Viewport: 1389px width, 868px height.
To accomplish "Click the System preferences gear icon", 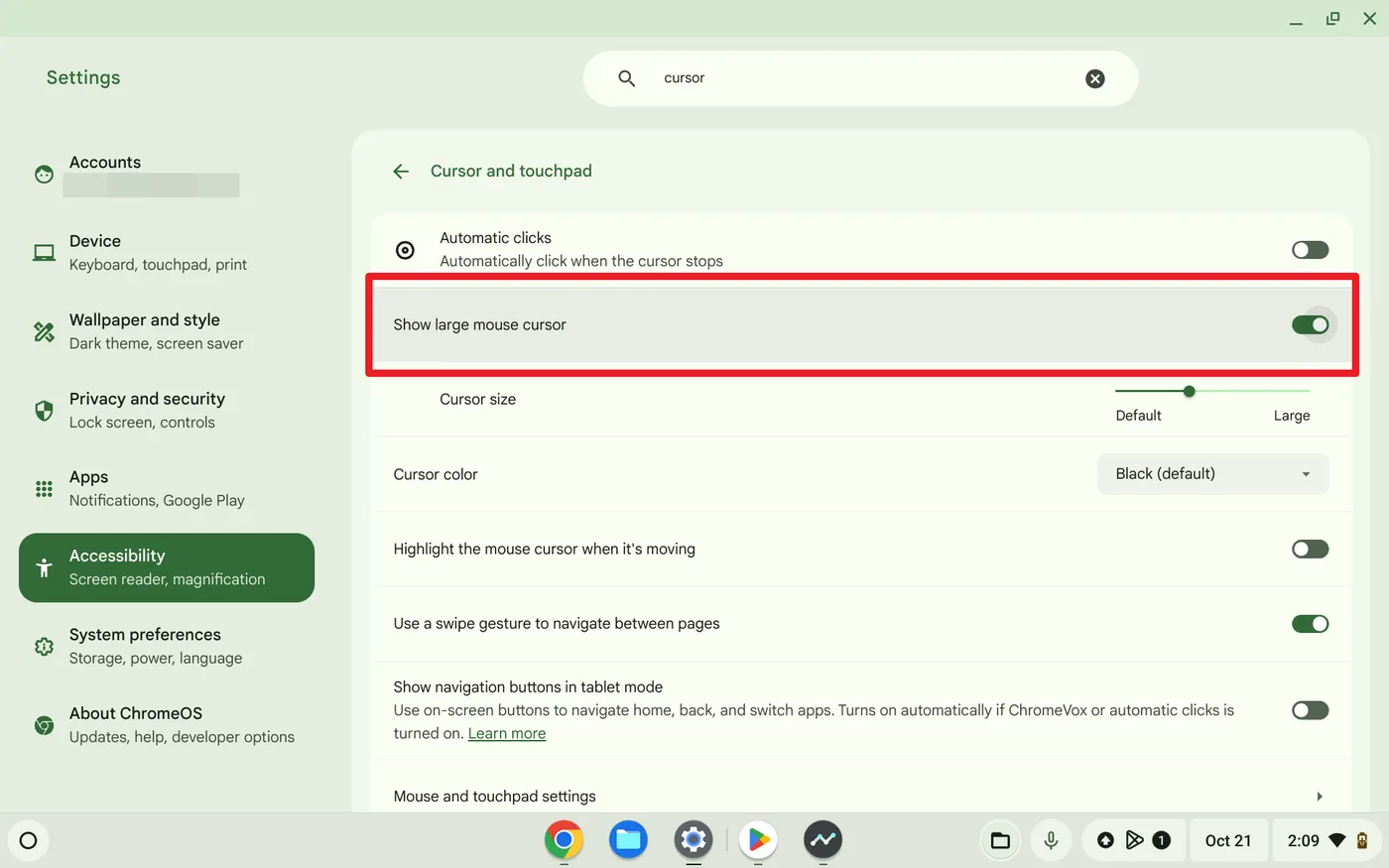I will [x=44, y=647].
